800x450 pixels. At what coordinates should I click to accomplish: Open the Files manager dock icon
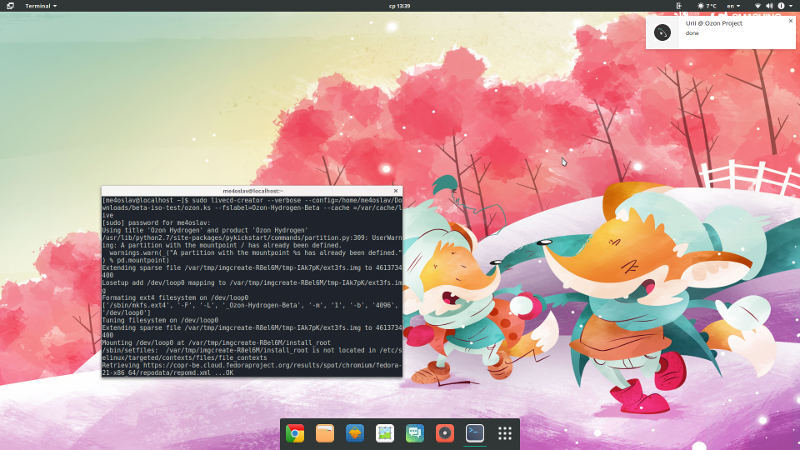[324, 433]
